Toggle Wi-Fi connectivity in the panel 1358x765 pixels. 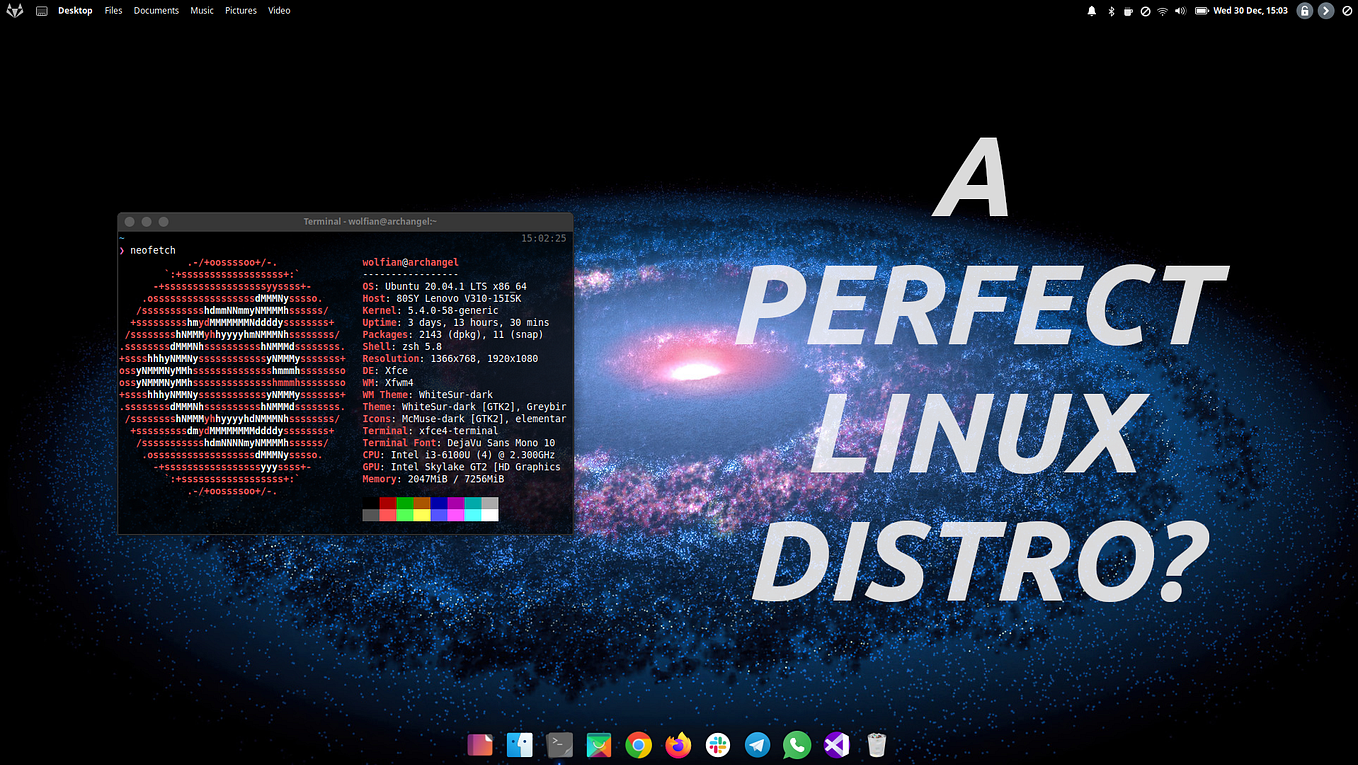coord(1161,10)
